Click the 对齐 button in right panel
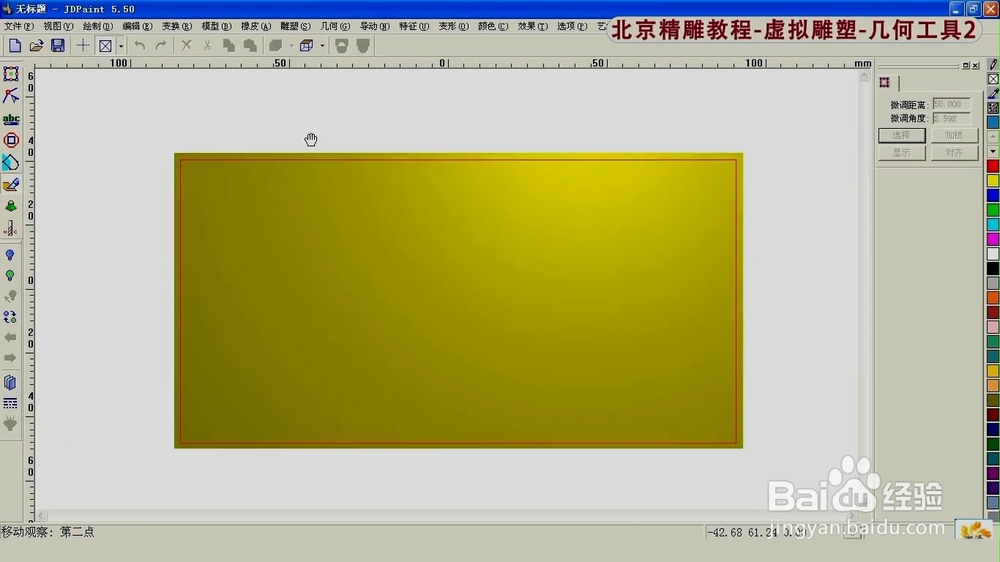 tap(954, 152)
